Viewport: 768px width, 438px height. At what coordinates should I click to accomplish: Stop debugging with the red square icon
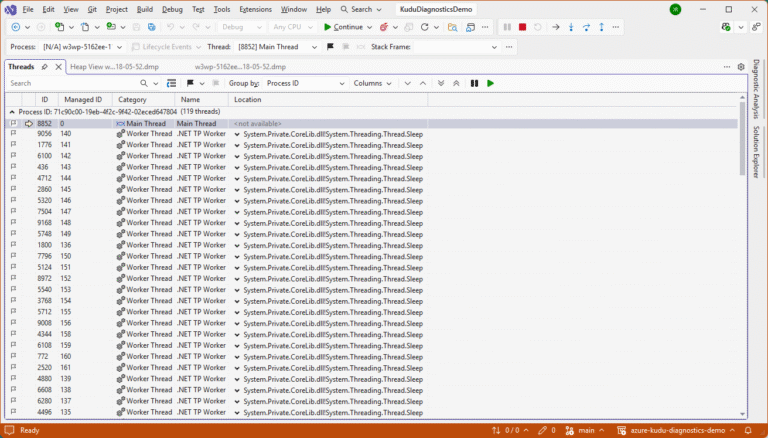click(523, 27)
